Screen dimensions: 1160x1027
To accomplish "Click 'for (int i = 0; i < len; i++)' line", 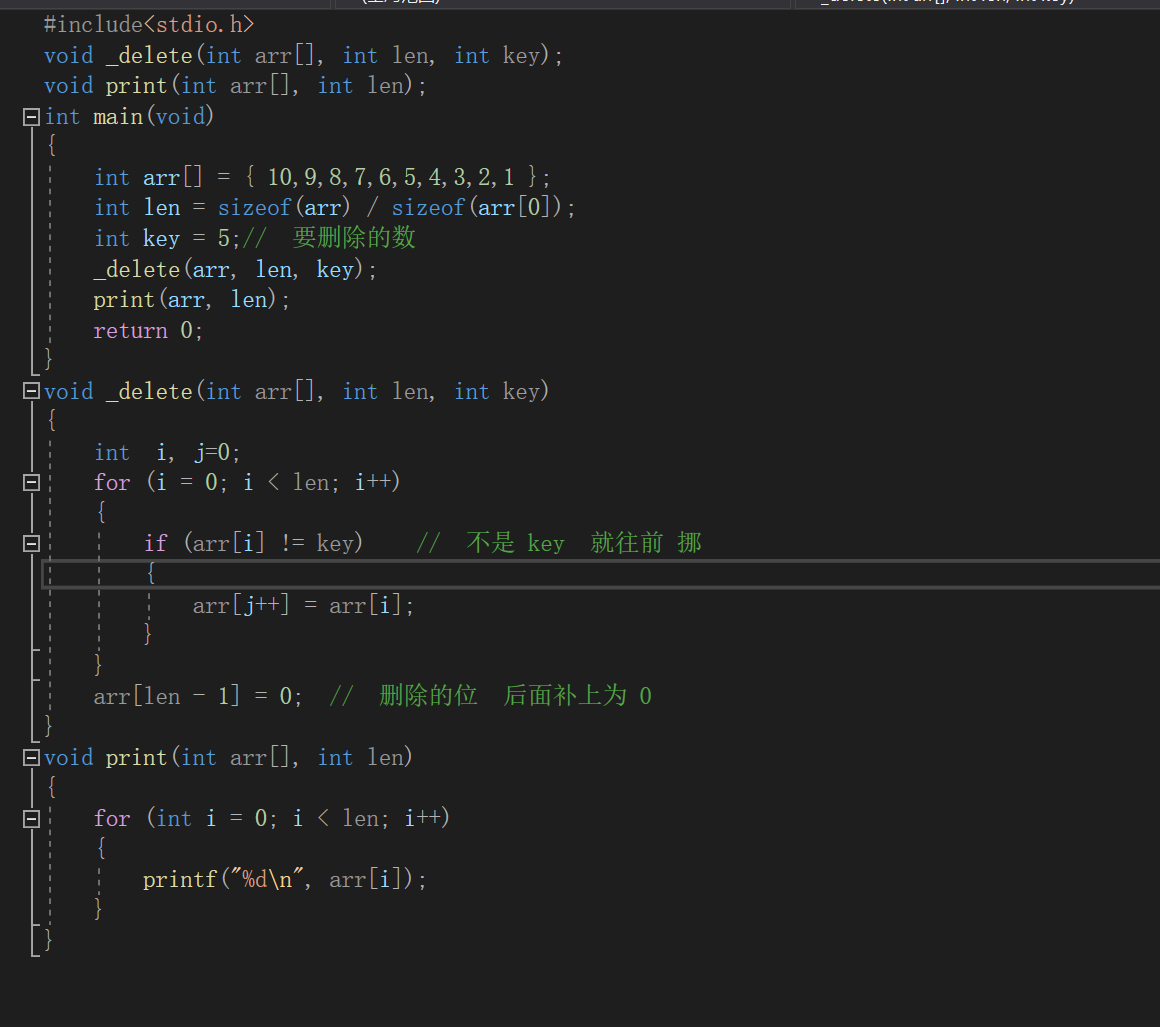I will click(x=272, y=818).
